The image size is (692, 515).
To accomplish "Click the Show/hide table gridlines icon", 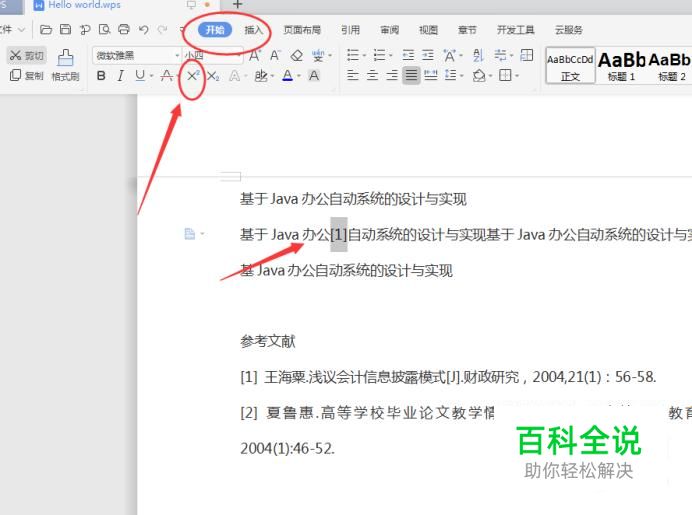I will coord(527,55).
